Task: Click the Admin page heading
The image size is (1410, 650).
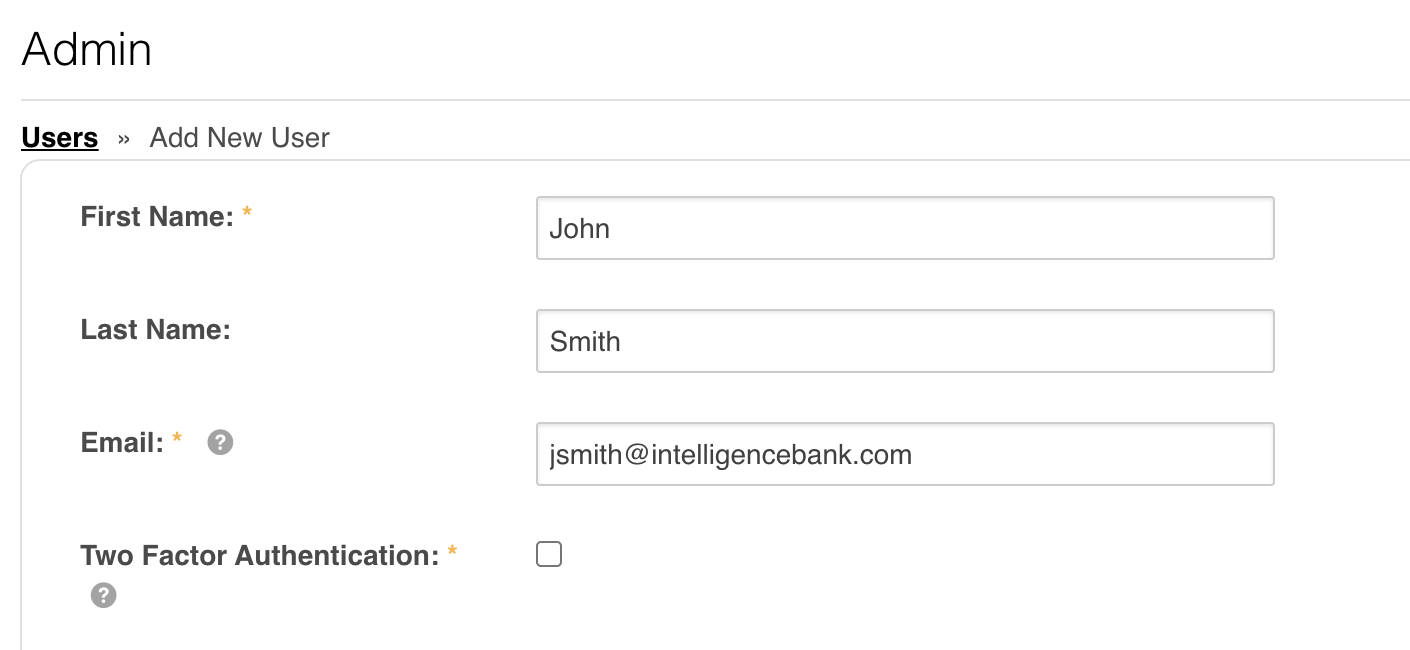Action: point(86,49)
